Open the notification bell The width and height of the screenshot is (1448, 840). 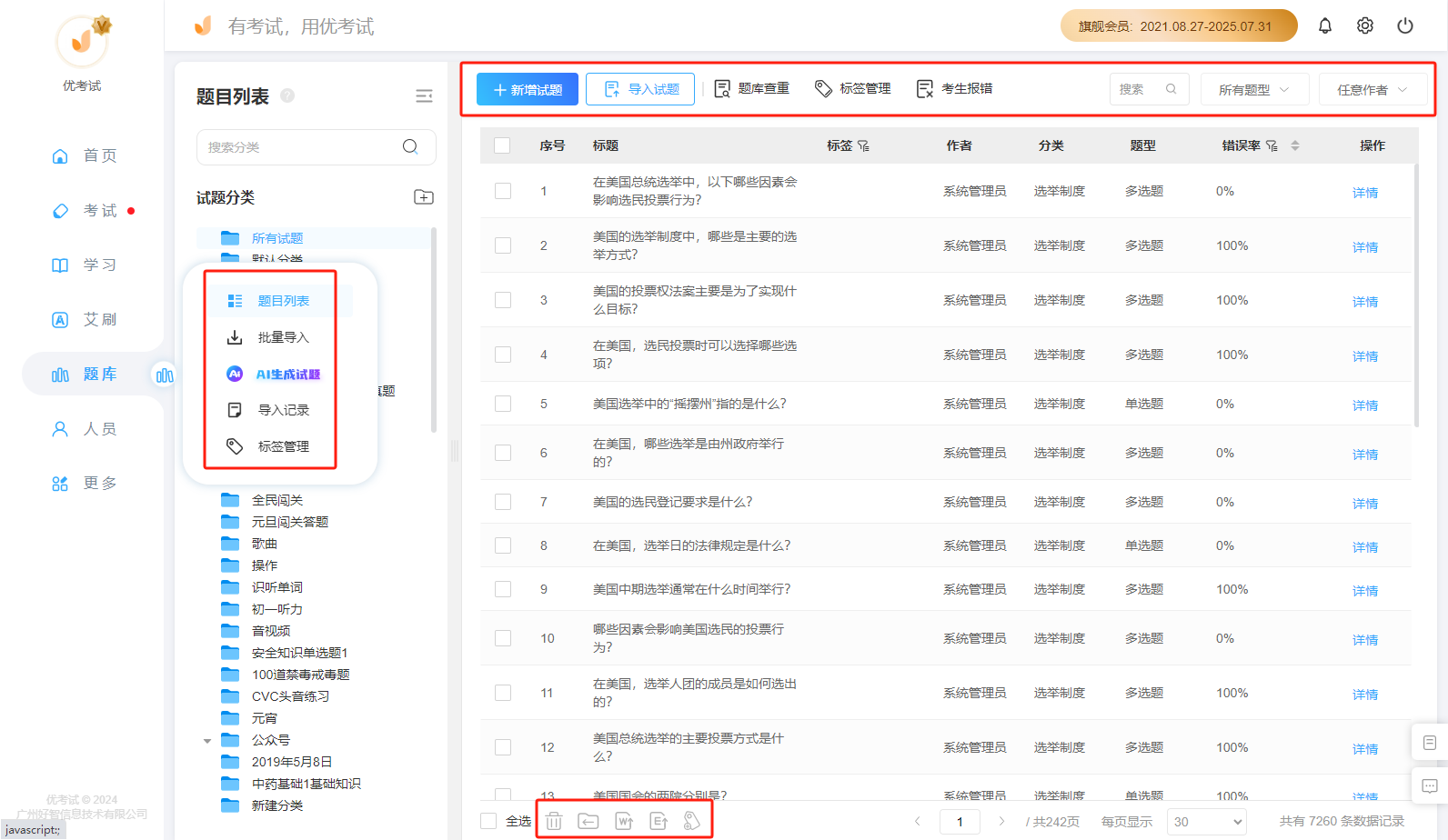[1325, 26]
